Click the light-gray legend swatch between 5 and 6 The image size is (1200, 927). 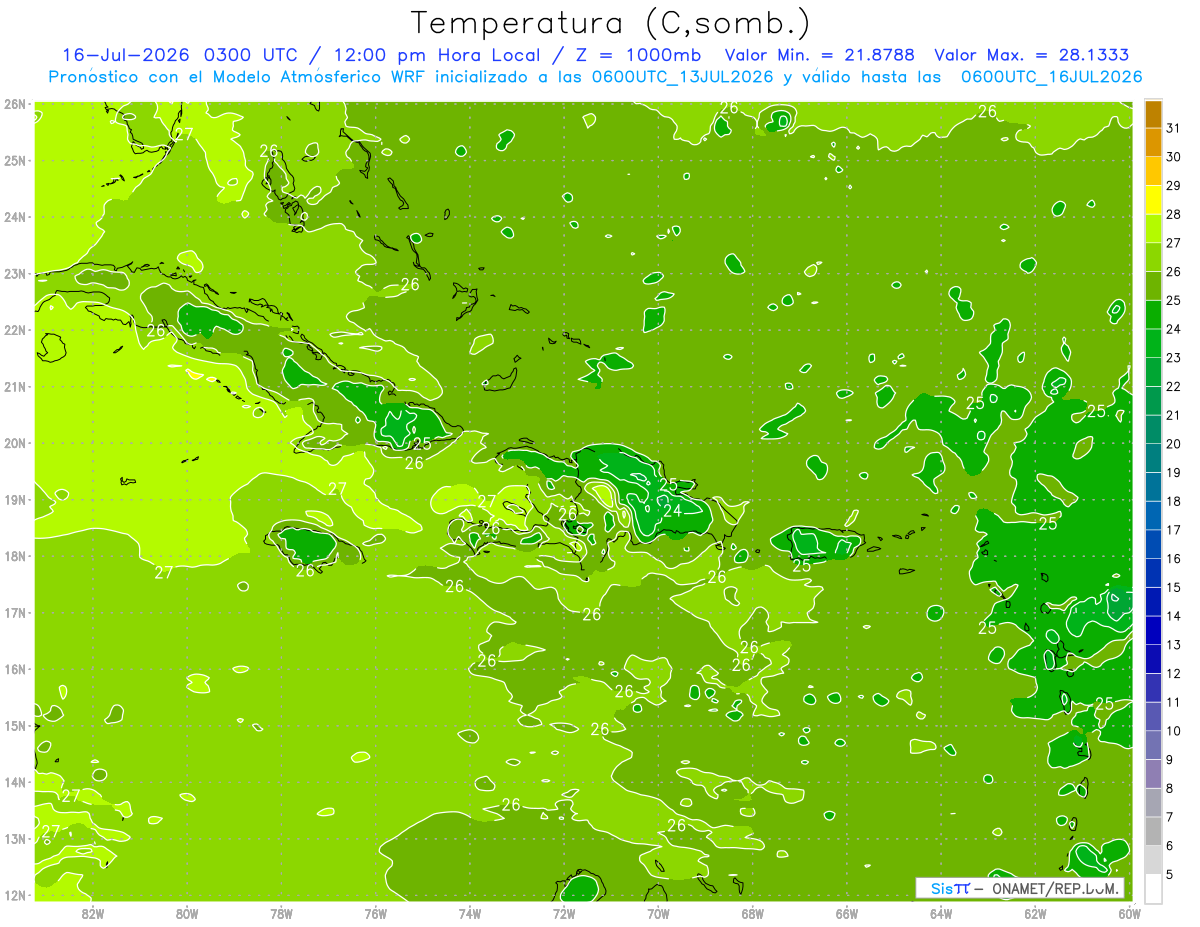click(x=1154, y=860)
